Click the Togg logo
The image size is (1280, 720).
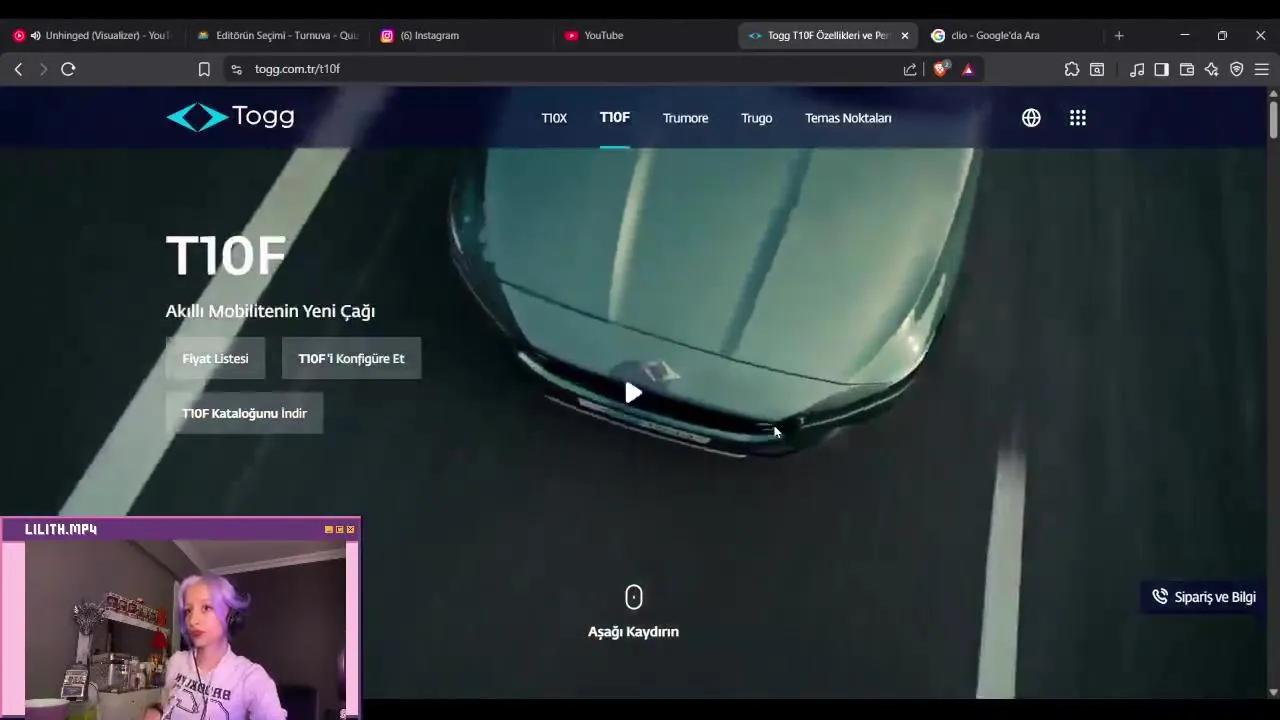pyautogui.click(x=230, y=117)
